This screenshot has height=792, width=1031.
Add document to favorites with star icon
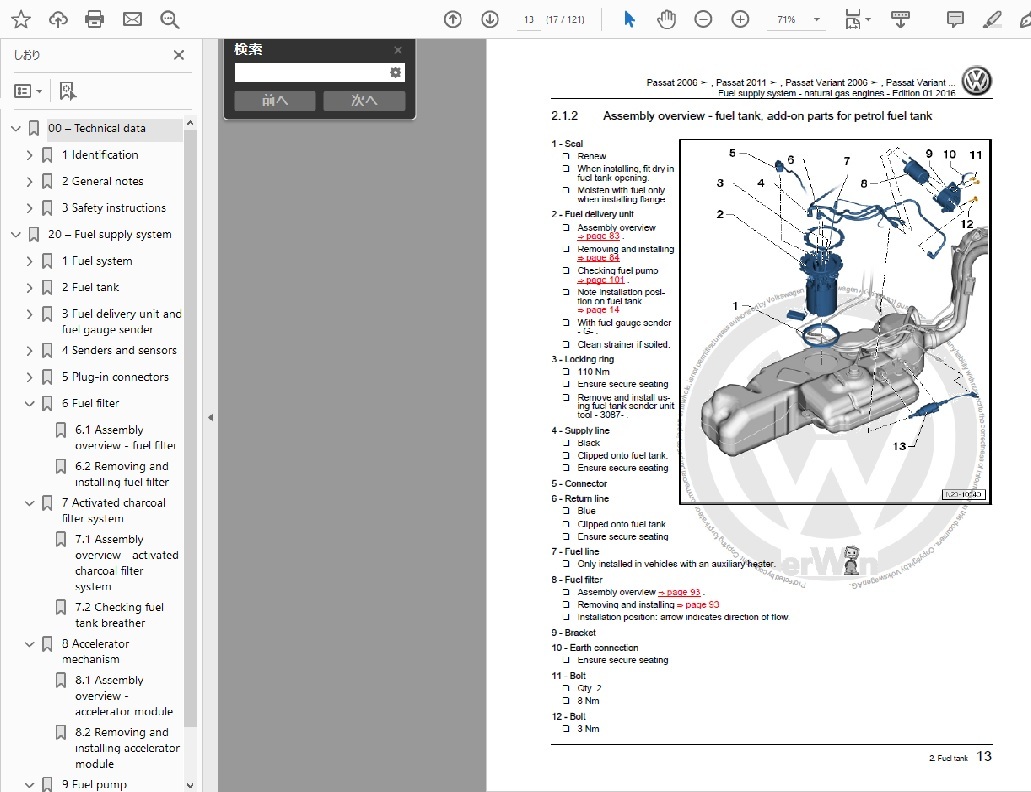coord(21,20)
